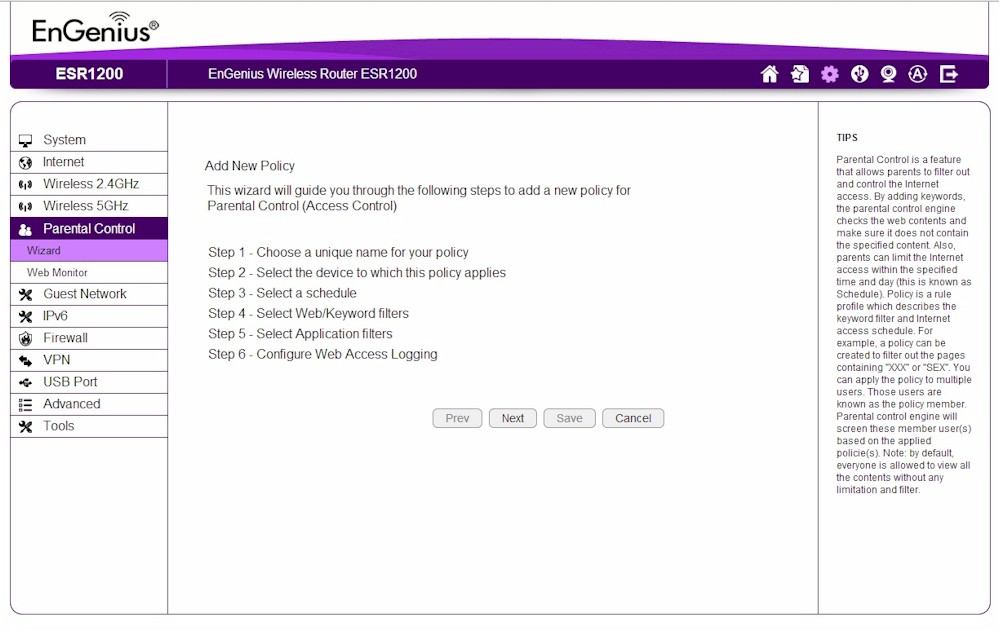Click the VPN arrows icon
The width and height of the screenshot is (1000, 632).
tap(26, 361)
